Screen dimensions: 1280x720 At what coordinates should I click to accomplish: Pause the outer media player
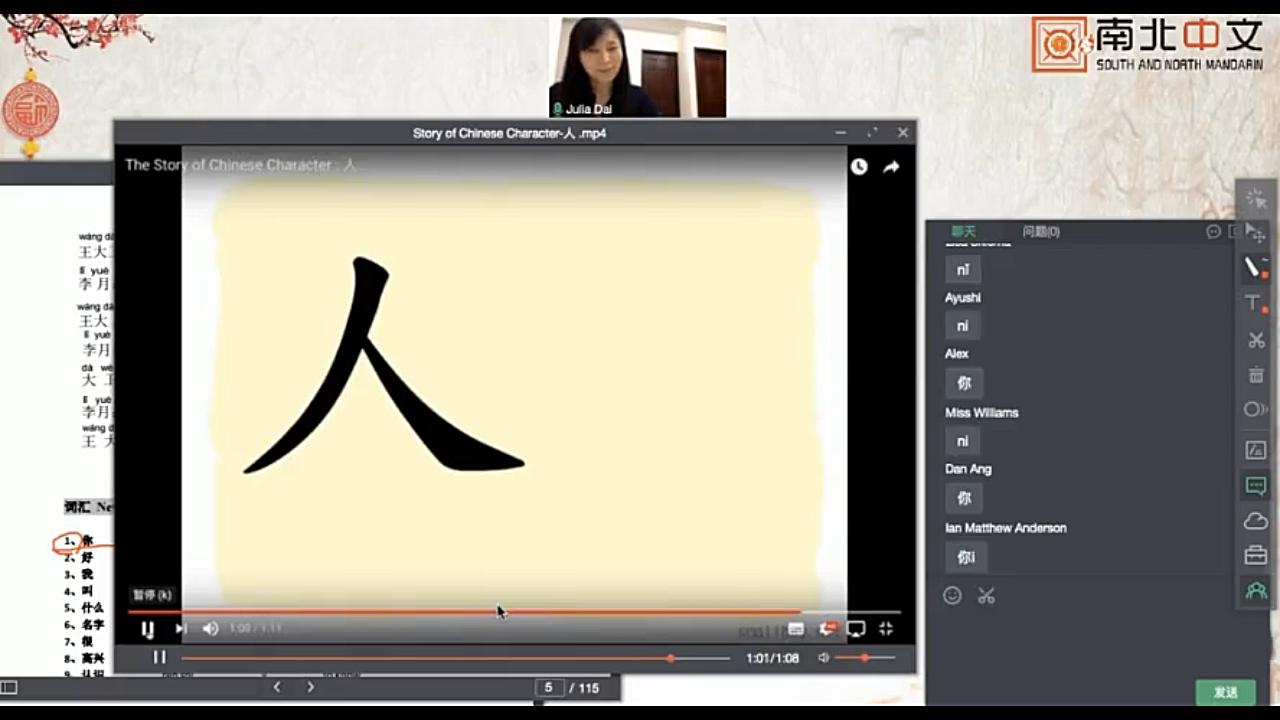[x=159, y=657]
